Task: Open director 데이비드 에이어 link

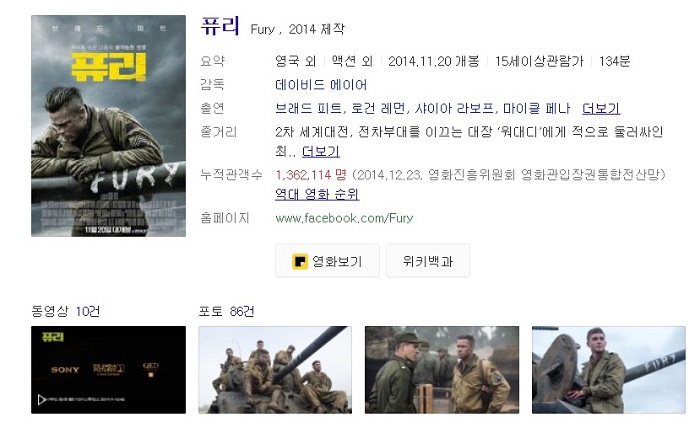Action: pyautogui.click(x=321, y=85)
